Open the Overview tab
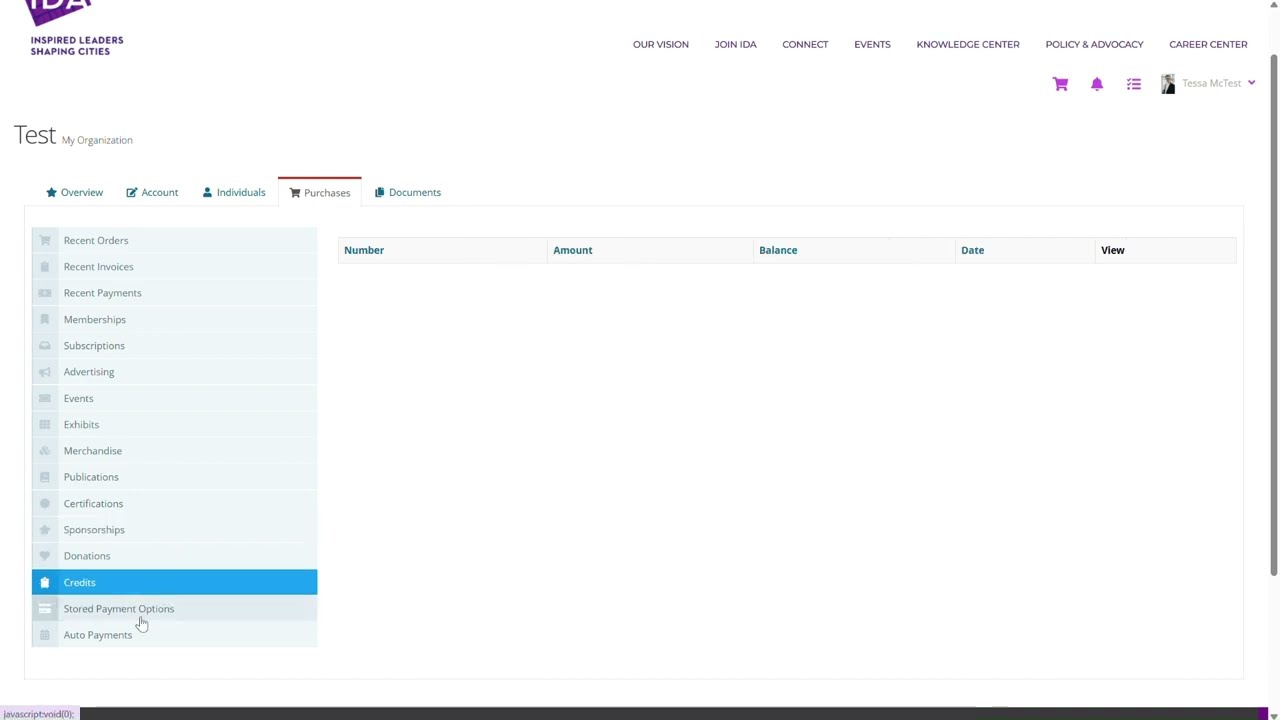Viewport: 1280px width, 720px height. coord(74,192)
